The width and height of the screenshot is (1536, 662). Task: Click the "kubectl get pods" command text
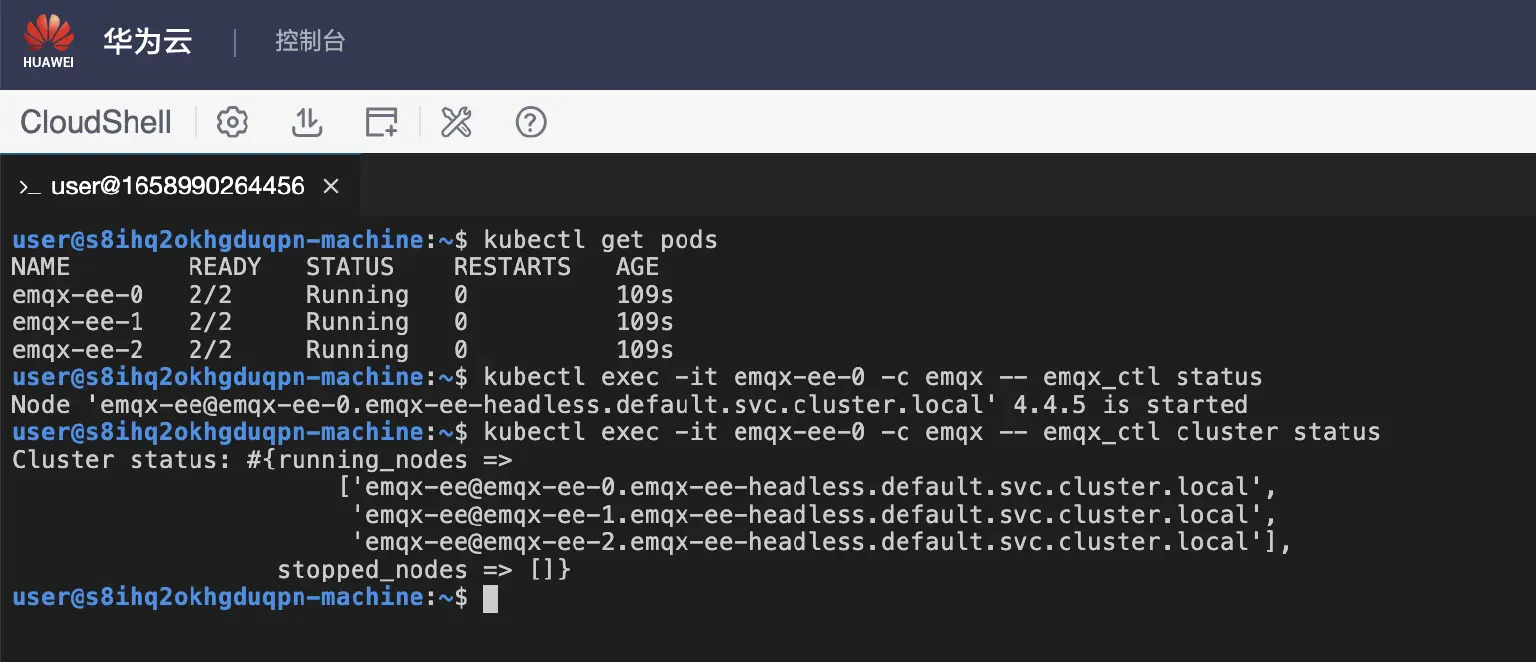tap(600, 240)
